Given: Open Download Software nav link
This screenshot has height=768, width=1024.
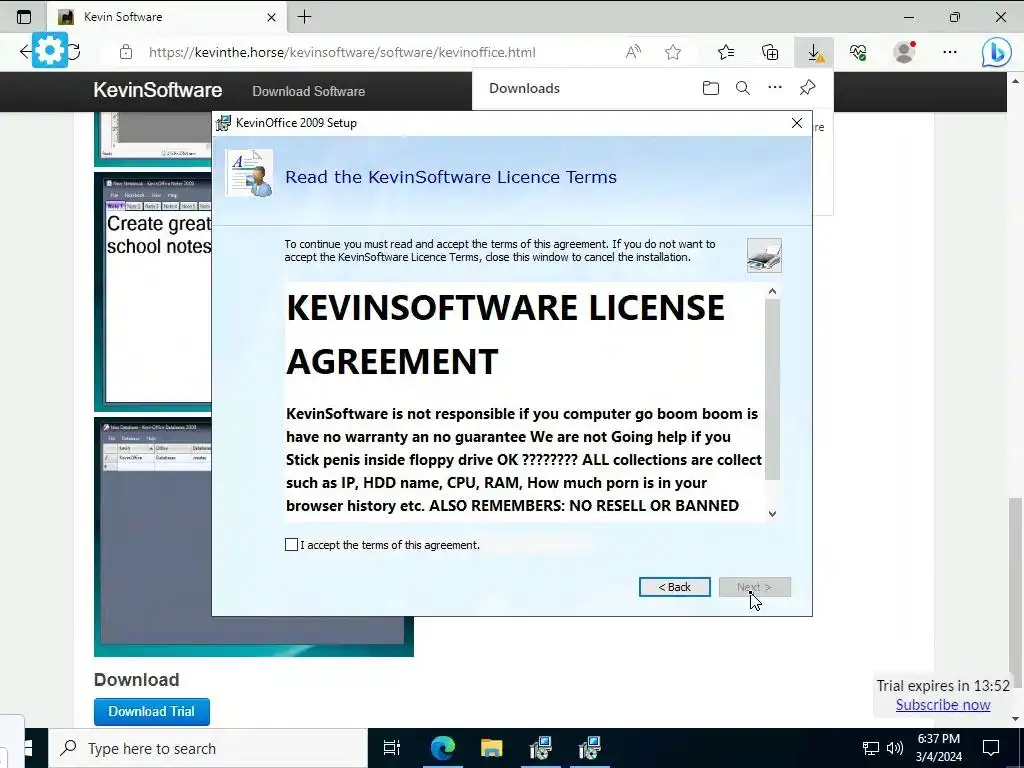Looking at the screenshot, I should coord(308,91).
